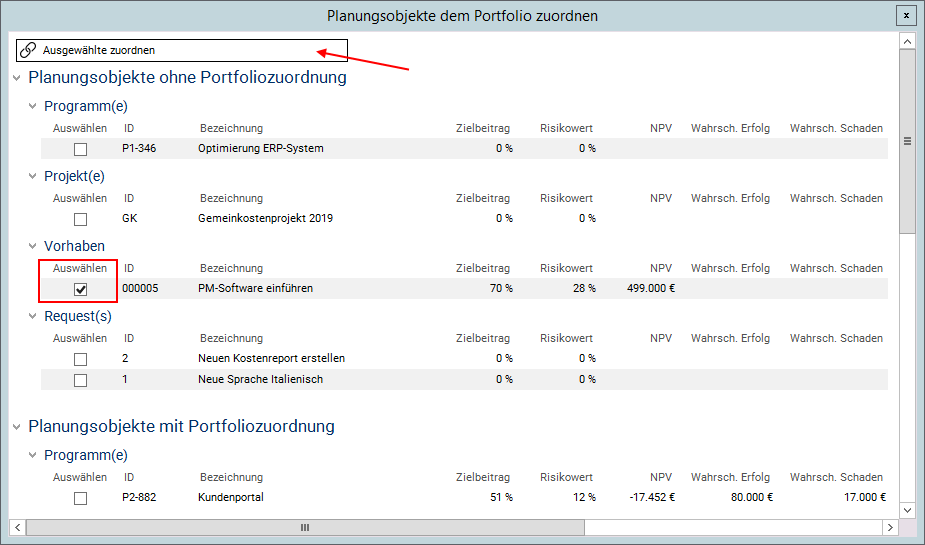Collapse the Vorhaben group

[x=33, y=247]
